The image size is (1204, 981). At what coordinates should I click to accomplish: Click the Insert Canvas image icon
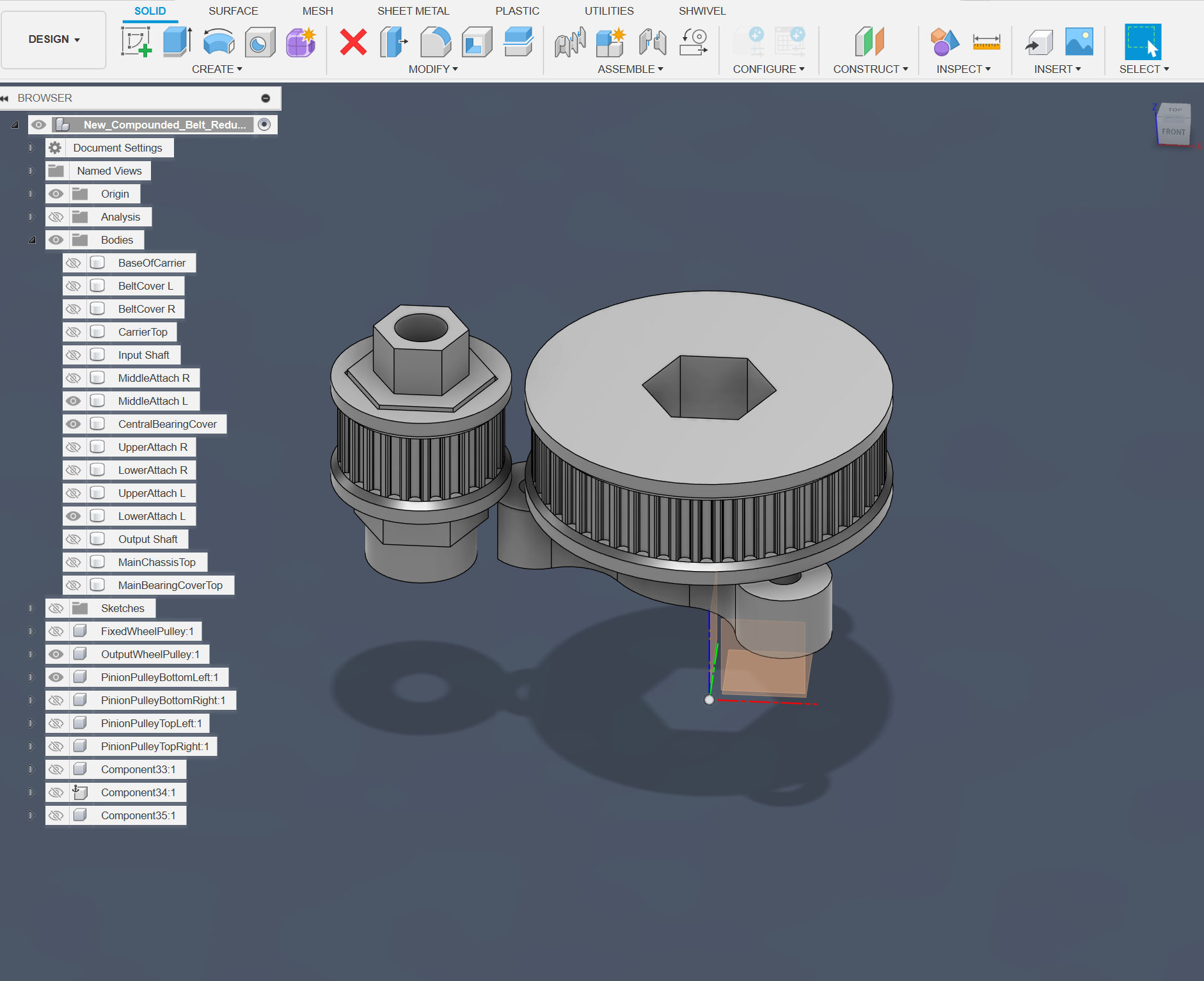point(1079,42)
